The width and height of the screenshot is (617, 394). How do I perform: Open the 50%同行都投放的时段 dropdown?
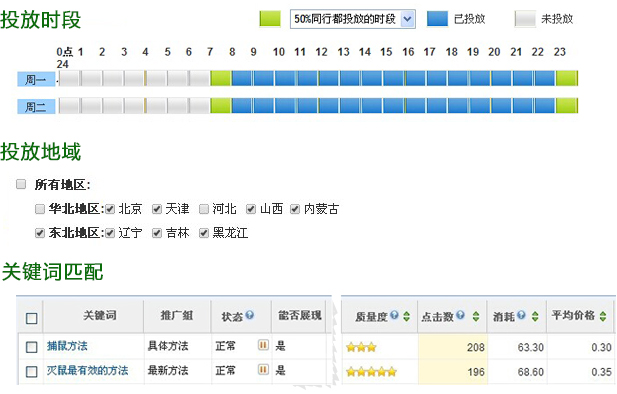coord(353,19)
